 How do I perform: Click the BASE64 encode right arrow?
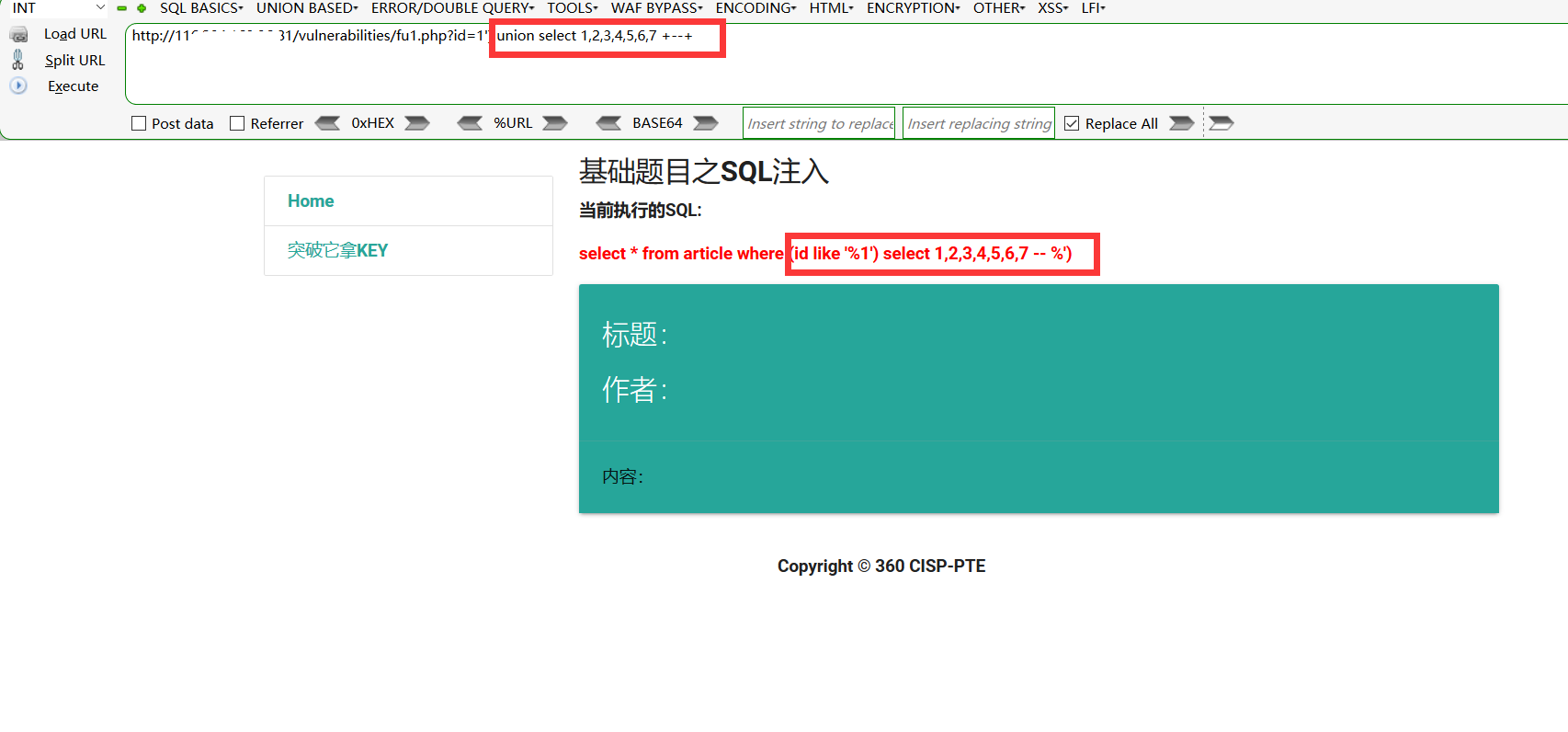[706, 123]
